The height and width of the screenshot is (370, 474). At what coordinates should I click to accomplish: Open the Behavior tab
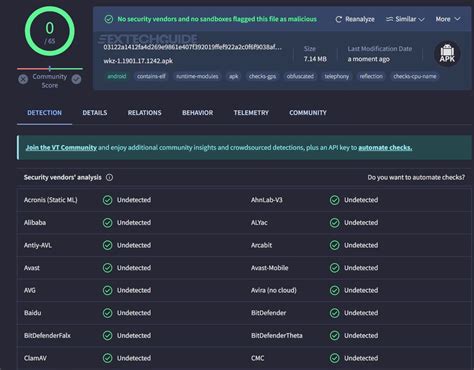[x=197, y=113]
